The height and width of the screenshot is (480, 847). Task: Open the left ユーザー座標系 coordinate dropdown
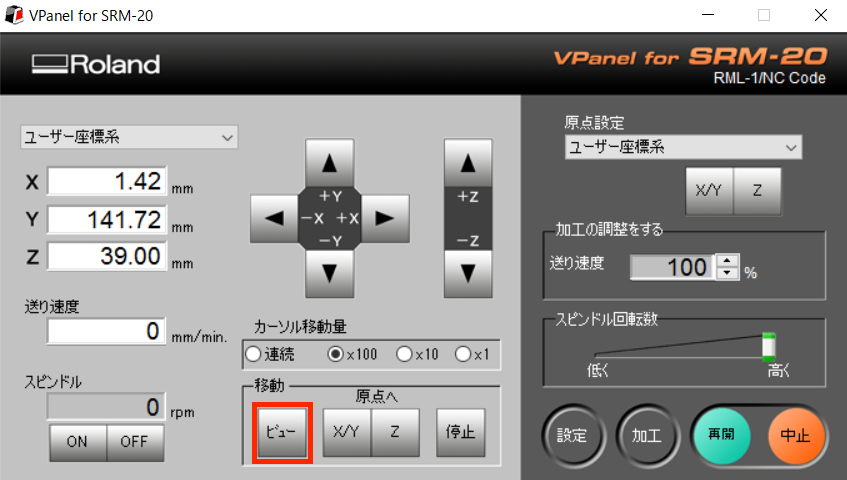pyautogui.click(x=129, y=137)
